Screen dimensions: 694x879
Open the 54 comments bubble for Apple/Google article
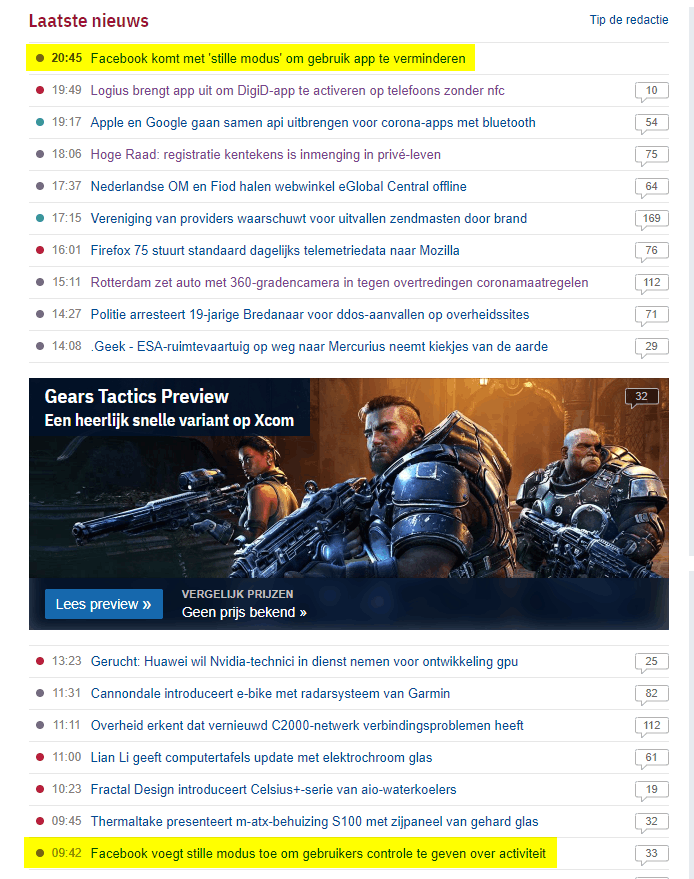coord(651,123)
